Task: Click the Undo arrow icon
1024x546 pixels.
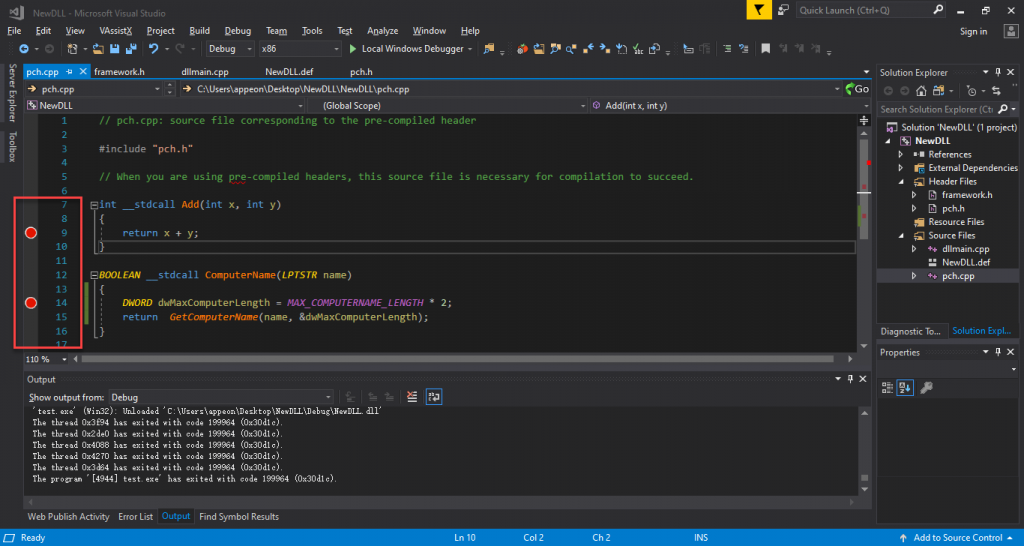Action: 153,48
